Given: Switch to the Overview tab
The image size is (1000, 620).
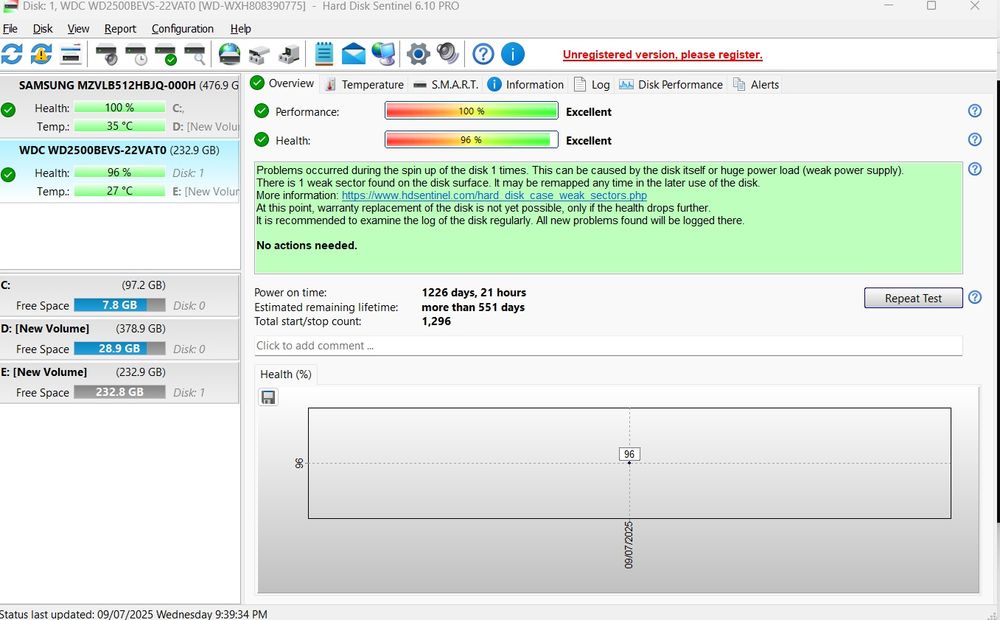Looking at the screenshot, I should pyautogui.click(x=283, y=83).
